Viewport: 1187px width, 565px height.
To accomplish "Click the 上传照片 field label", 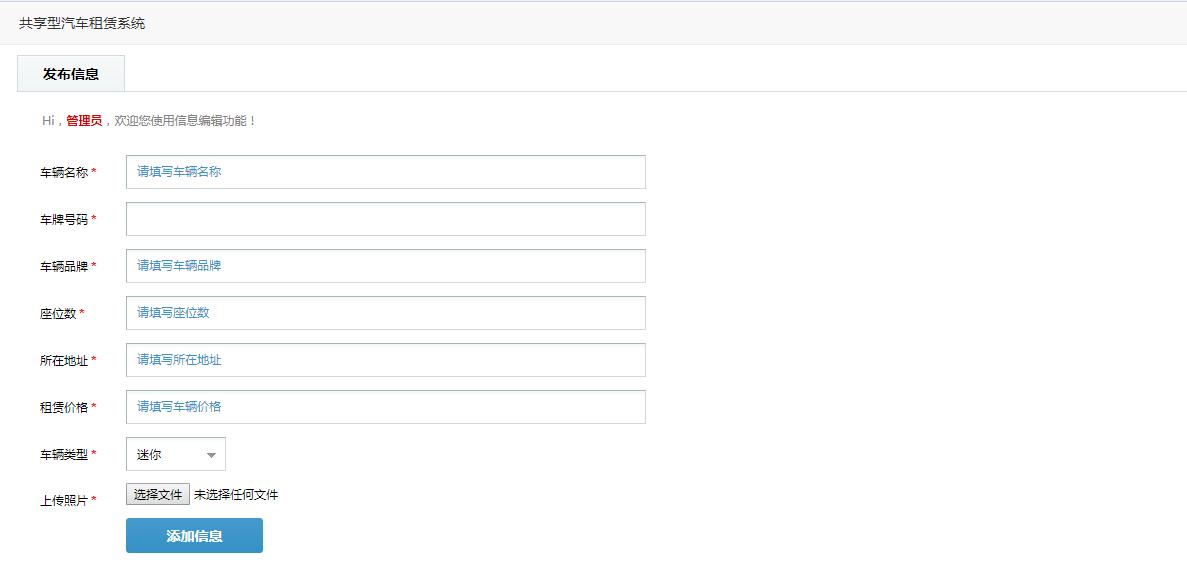I will (x=64, y=501).
